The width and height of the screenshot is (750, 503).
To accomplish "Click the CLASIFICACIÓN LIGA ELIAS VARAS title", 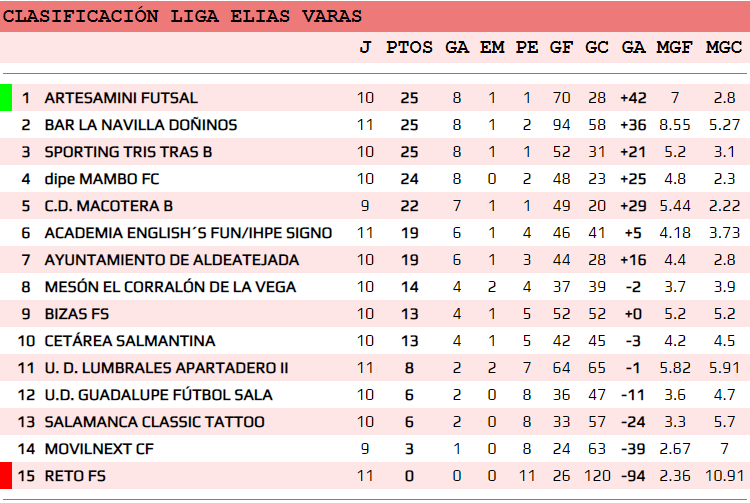I will [x=183, y=16].
